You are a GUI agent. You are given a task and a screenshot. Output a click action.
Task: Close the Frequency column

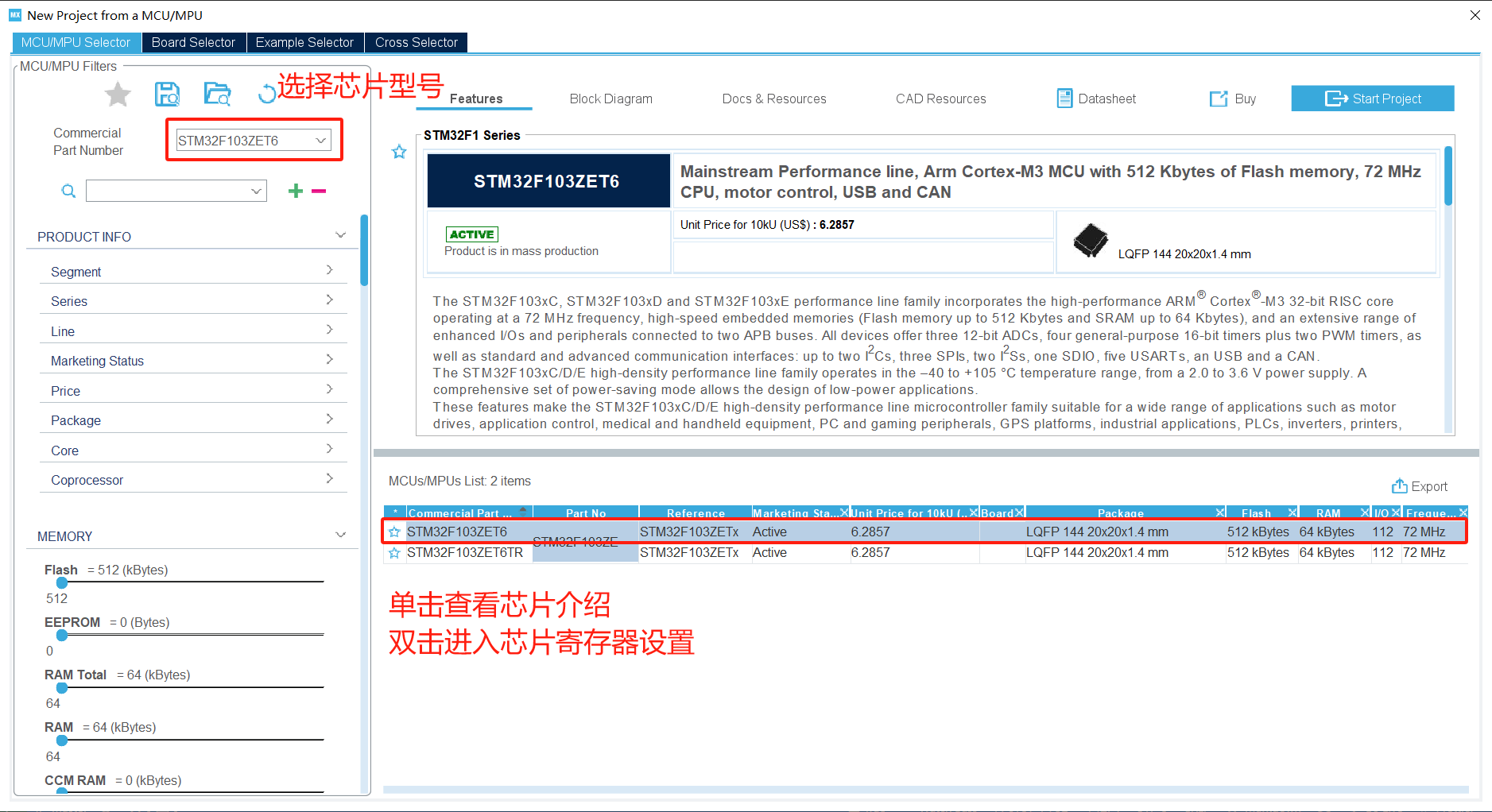click(x=1463, y=512)
